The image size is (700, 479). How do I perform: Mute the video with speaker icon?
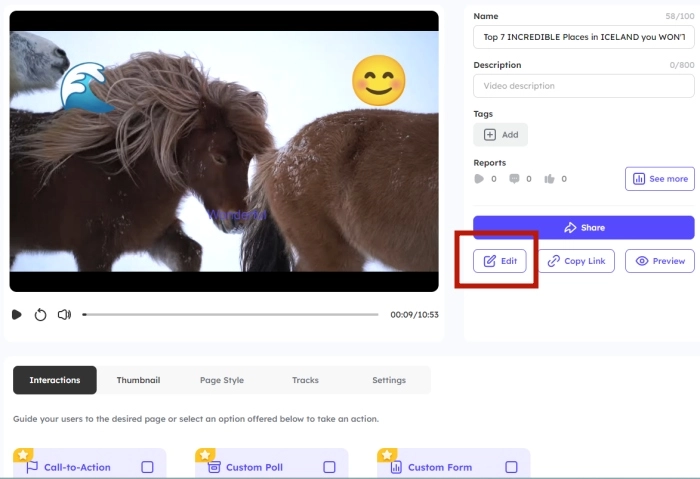coord(64,314)
